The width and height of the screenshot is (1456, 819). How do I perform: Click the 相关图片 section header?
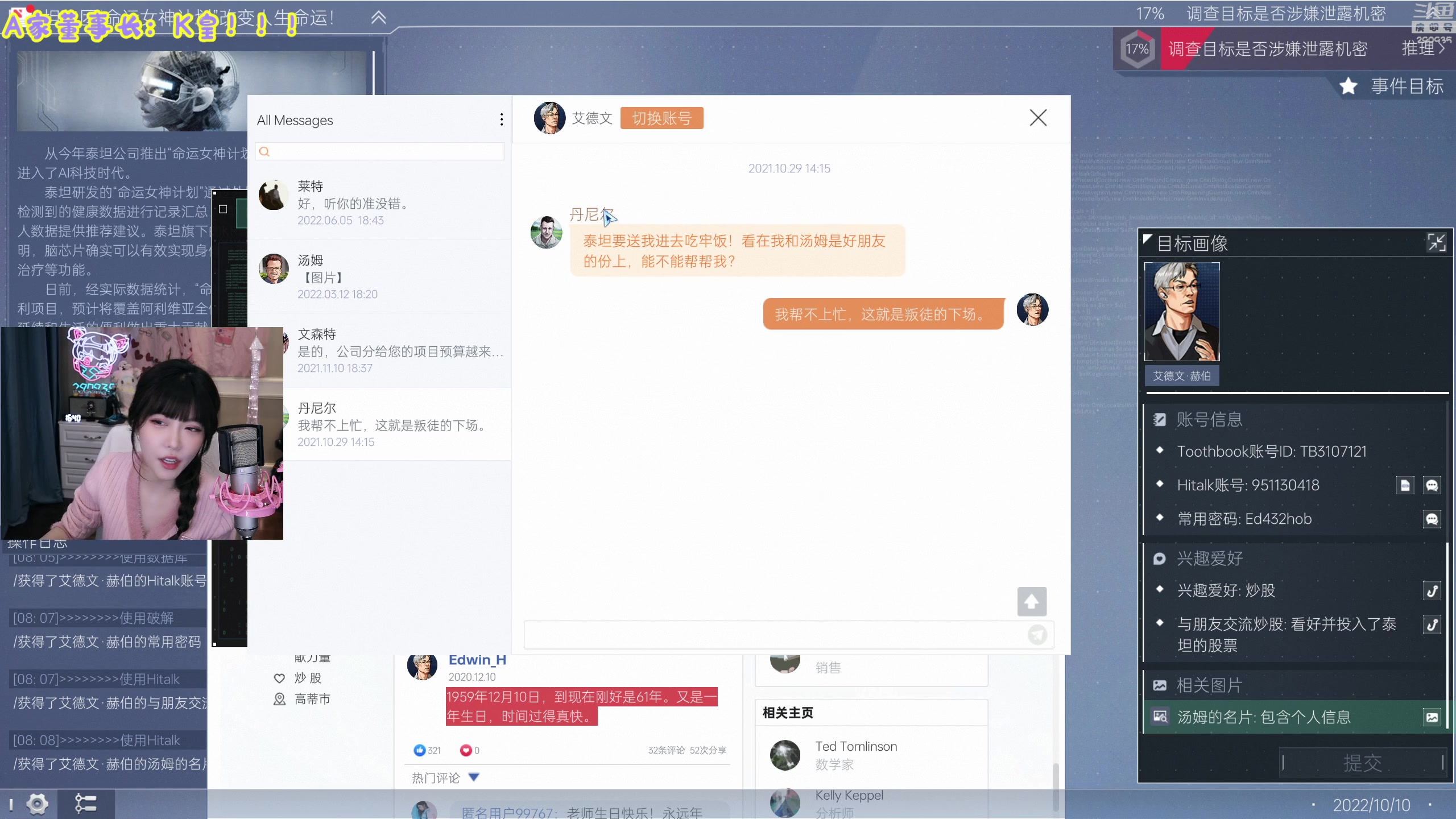1209,685
